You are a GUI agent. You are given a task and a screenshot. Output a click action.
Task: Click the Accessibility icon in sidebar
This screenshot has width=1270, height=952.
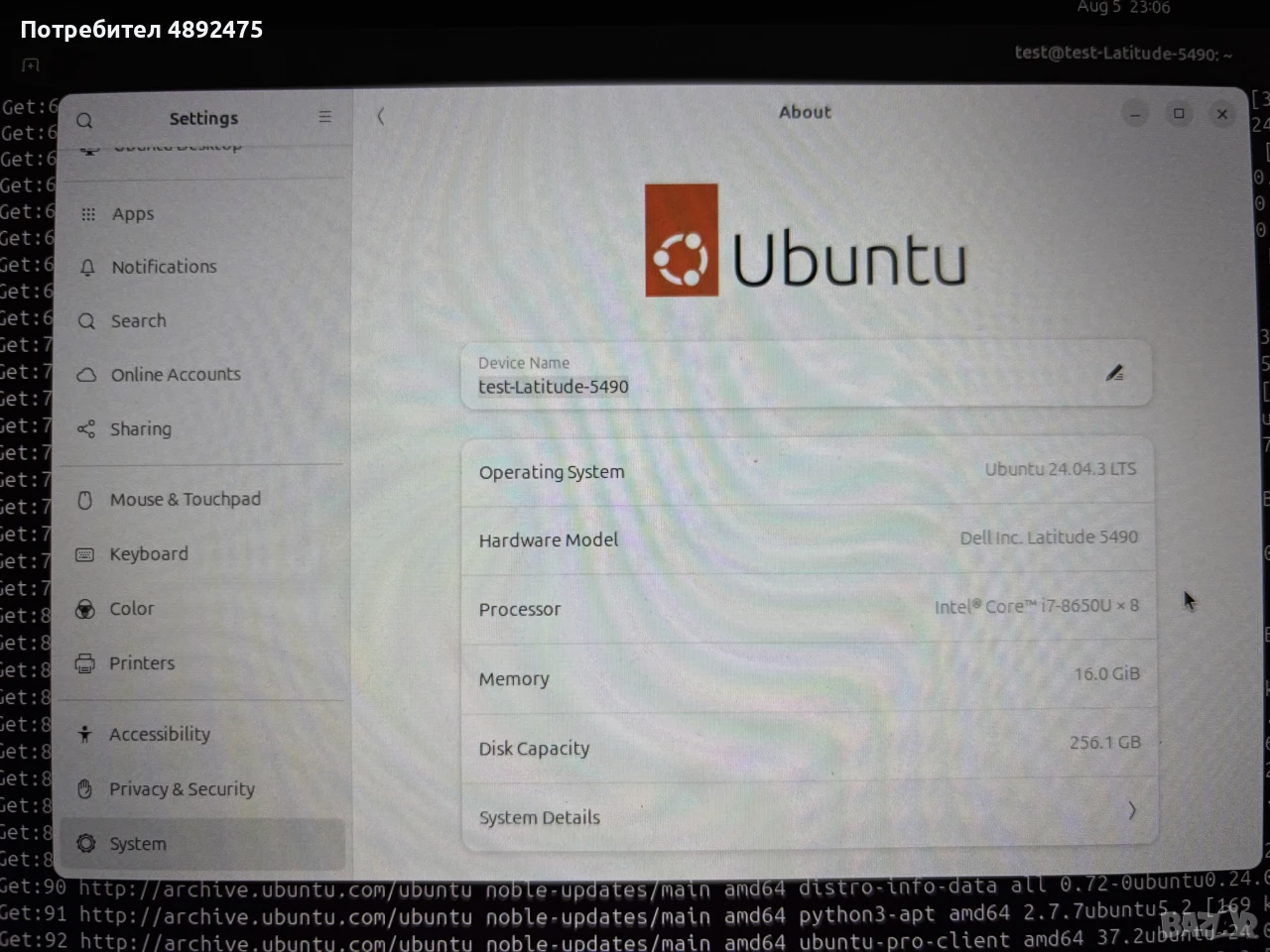coord(84,735)
